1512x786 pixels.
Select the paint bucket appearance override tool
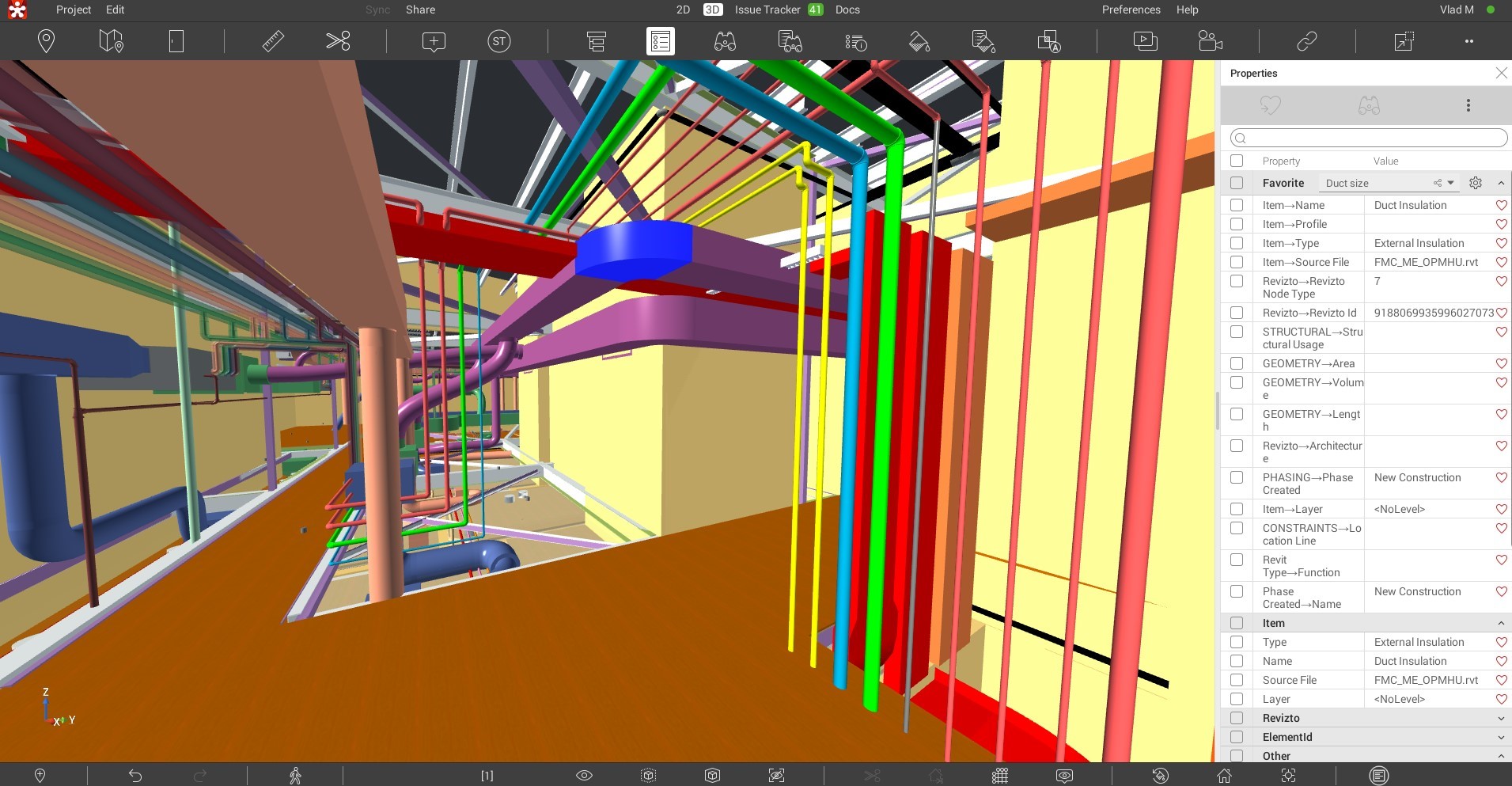[x=919, y=40]
